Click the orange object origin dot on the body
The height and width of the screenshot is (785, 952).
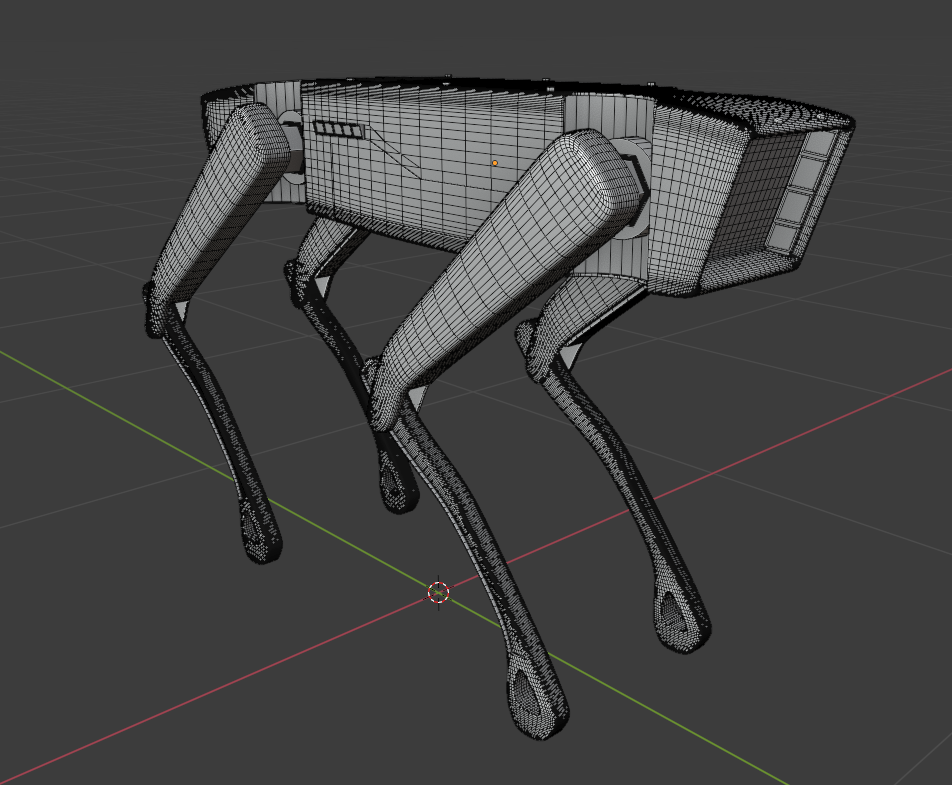coord(494,163)
